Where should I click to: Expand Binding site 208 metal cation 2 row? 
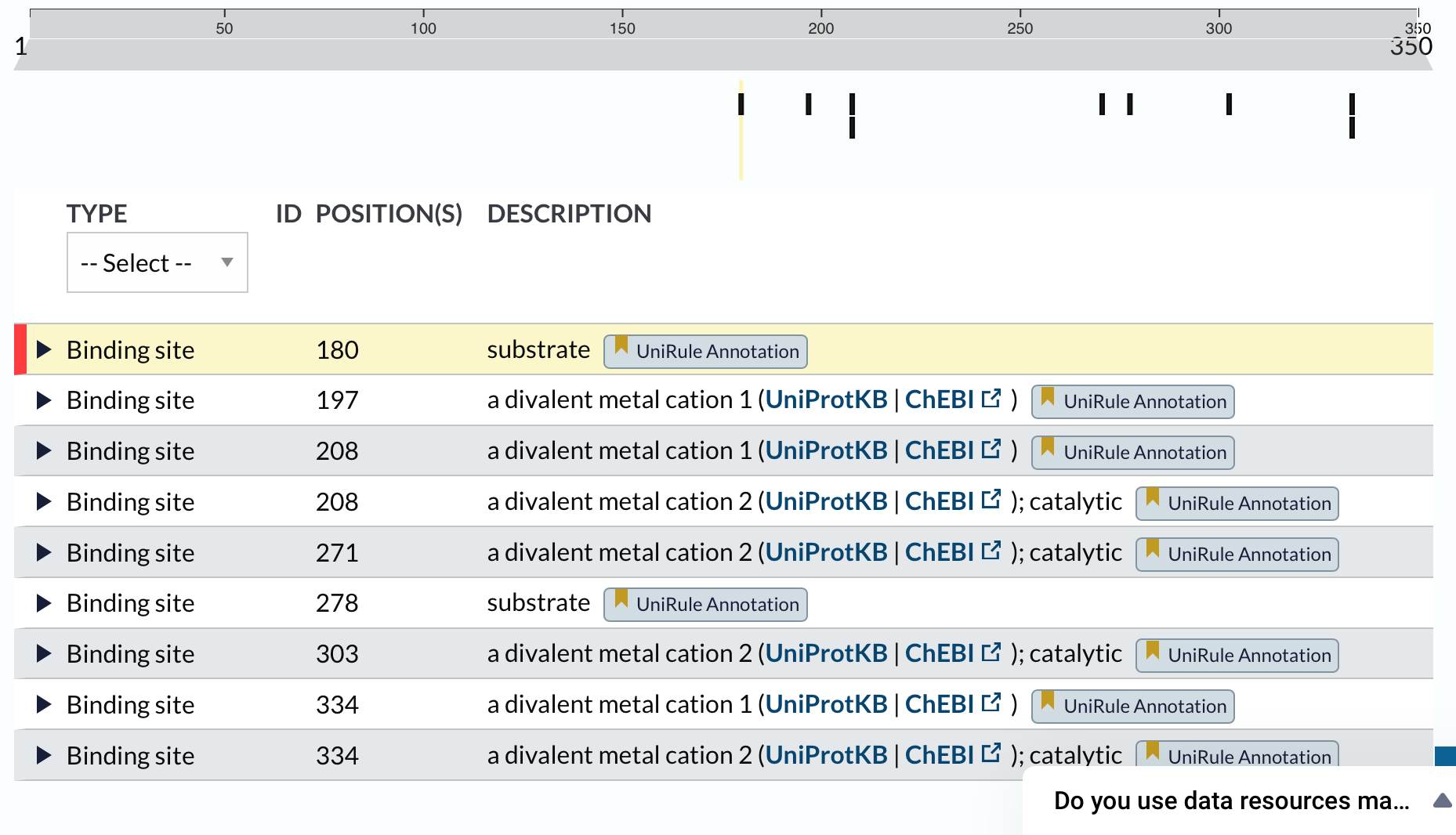(x=44, y=501)
